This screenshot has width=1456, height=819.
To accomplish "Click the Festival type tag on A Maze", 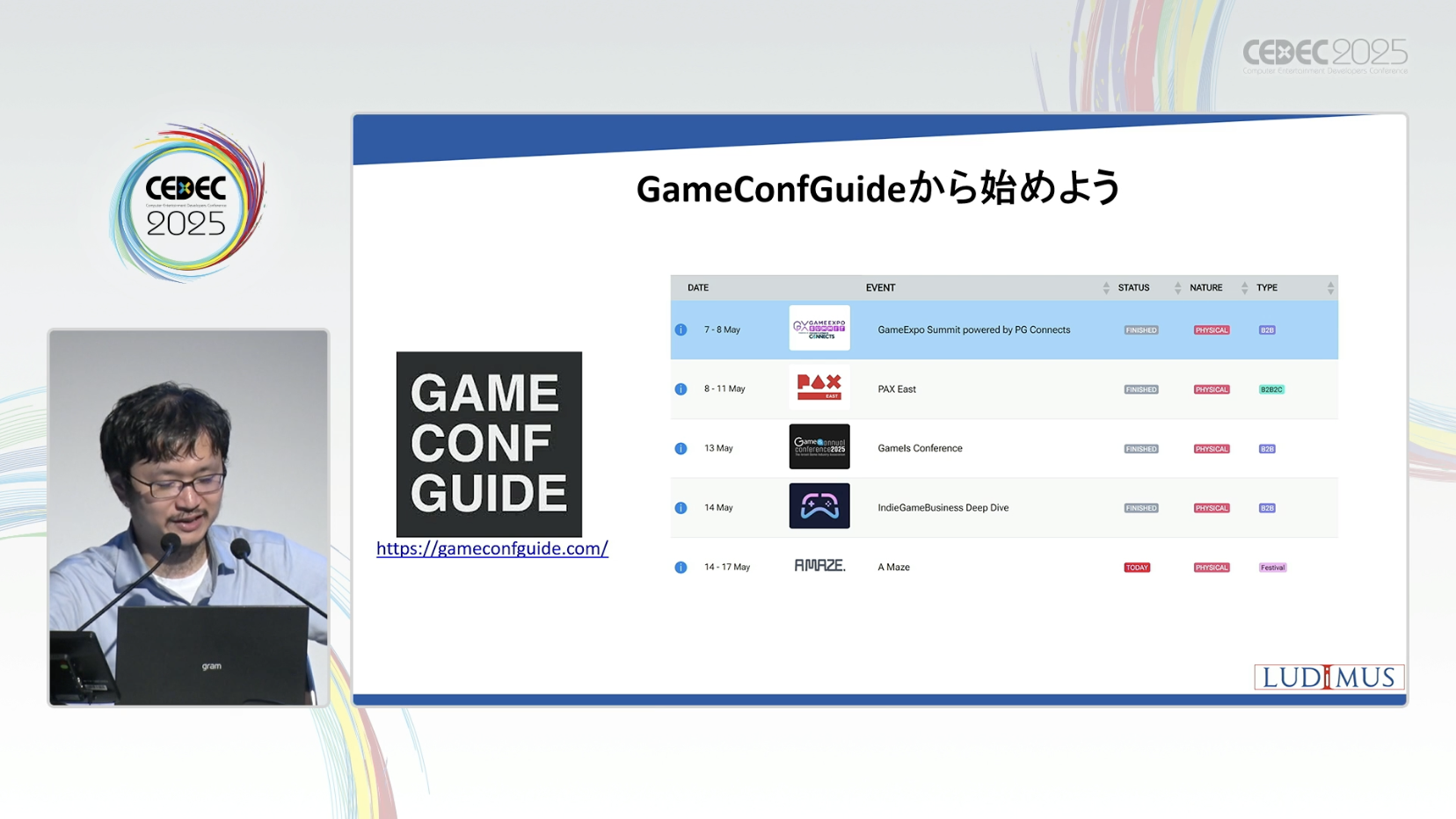I will 1272,568.
